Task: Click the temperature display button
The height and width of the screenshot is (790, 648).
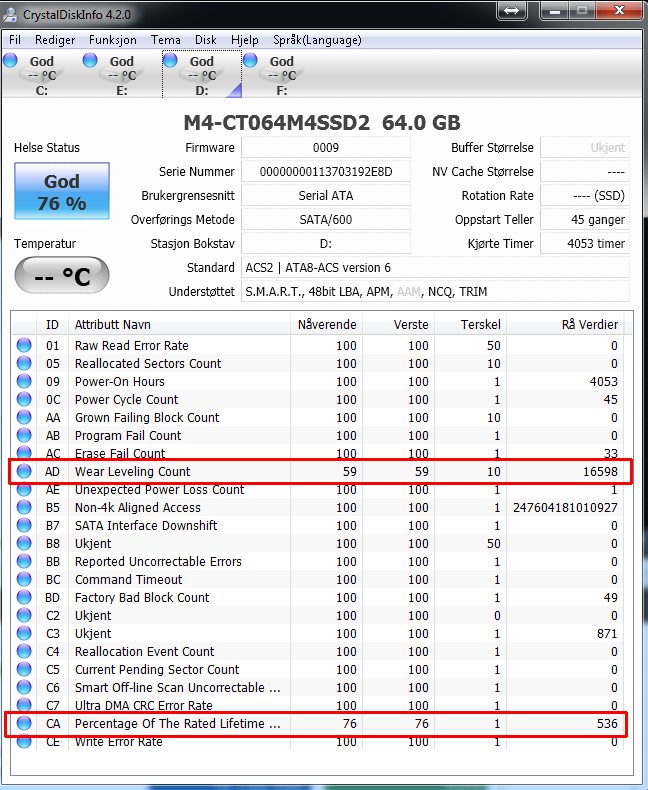Action: [61, 276]
